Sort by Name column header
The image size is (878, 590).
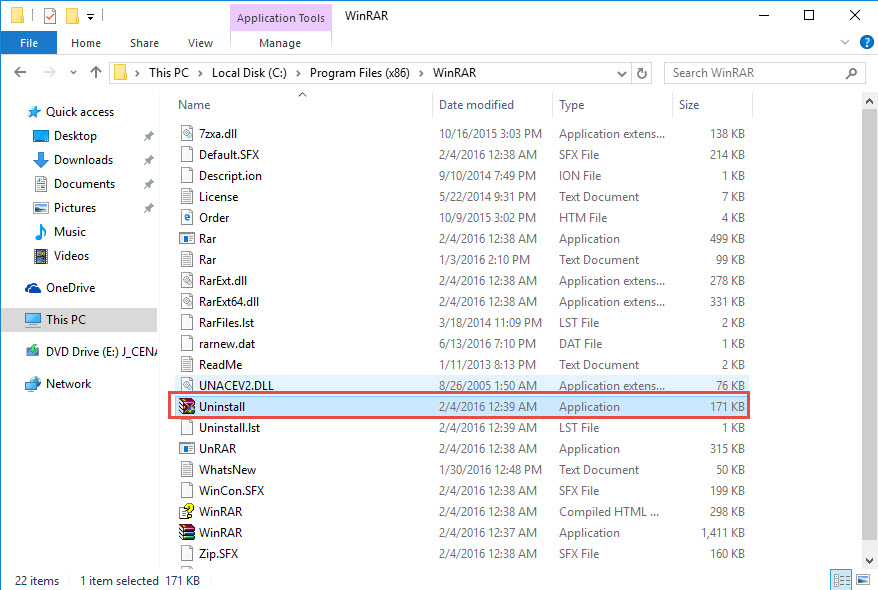[194, 105]
